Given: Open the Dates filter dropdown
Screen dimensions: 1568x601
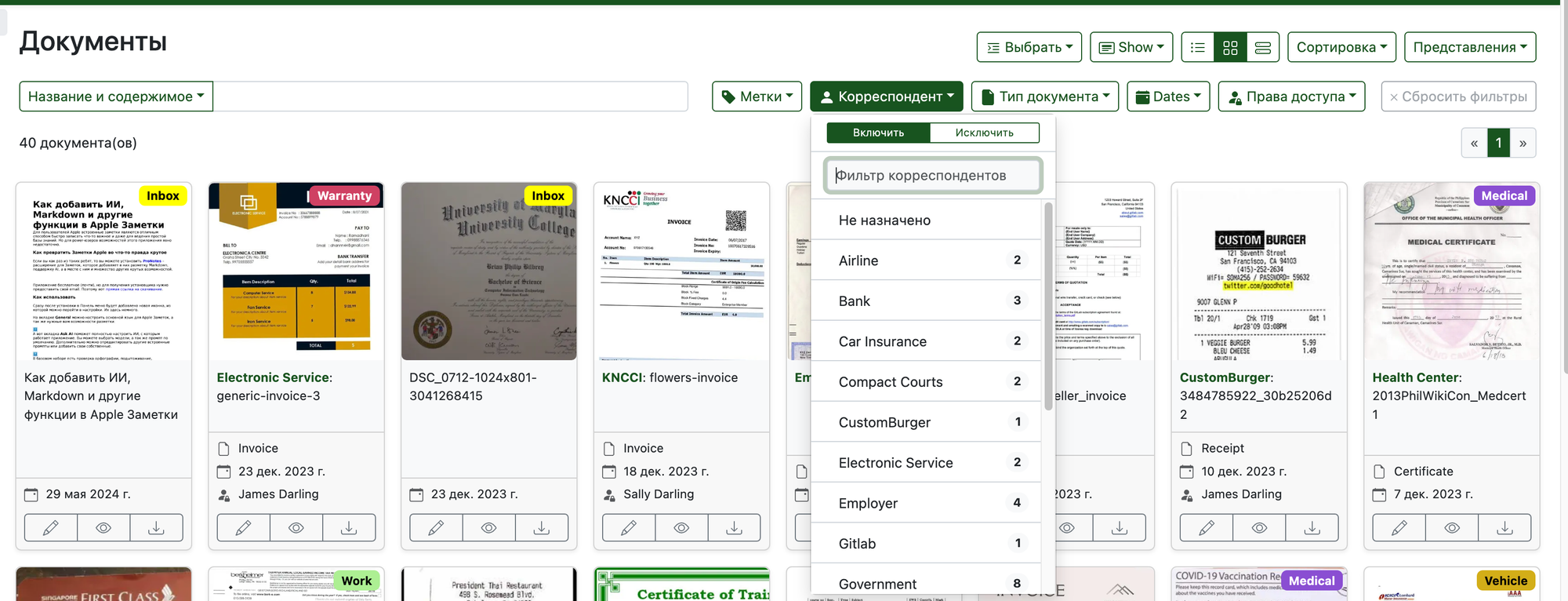Looking at the screenshot, I should [x=1168, y=97].
